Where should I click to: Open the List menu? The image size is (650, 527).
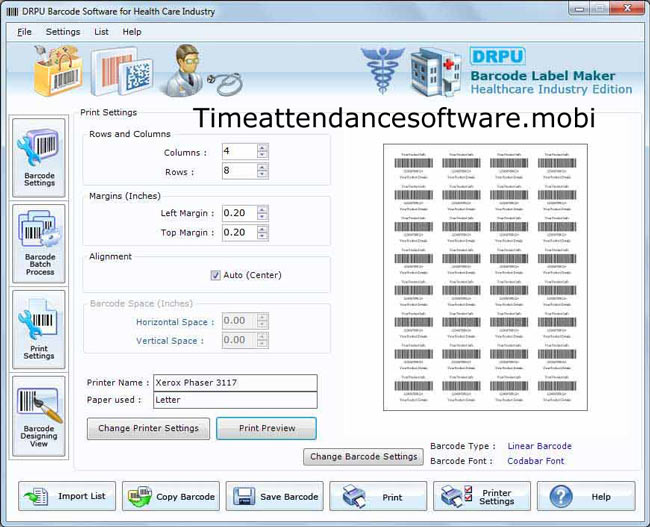[x=101, y=32]
